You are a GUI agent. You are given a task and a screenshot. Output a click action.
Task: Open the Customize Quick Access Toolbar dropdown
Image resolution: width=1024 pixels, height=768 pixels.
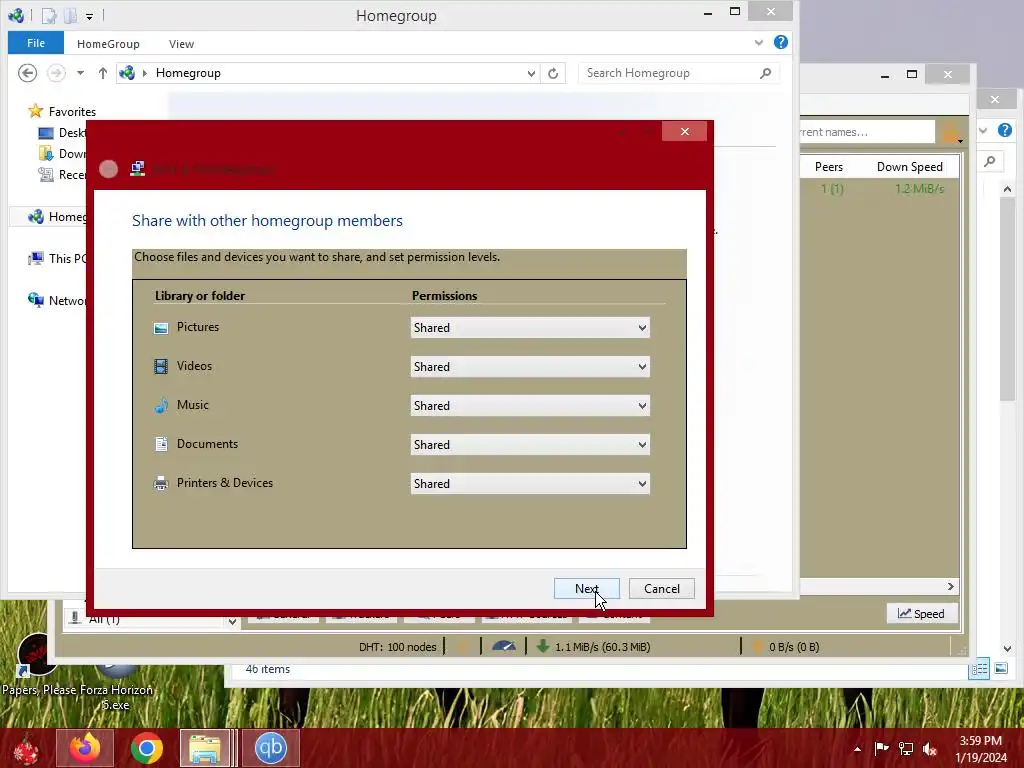tap(89, 16)
